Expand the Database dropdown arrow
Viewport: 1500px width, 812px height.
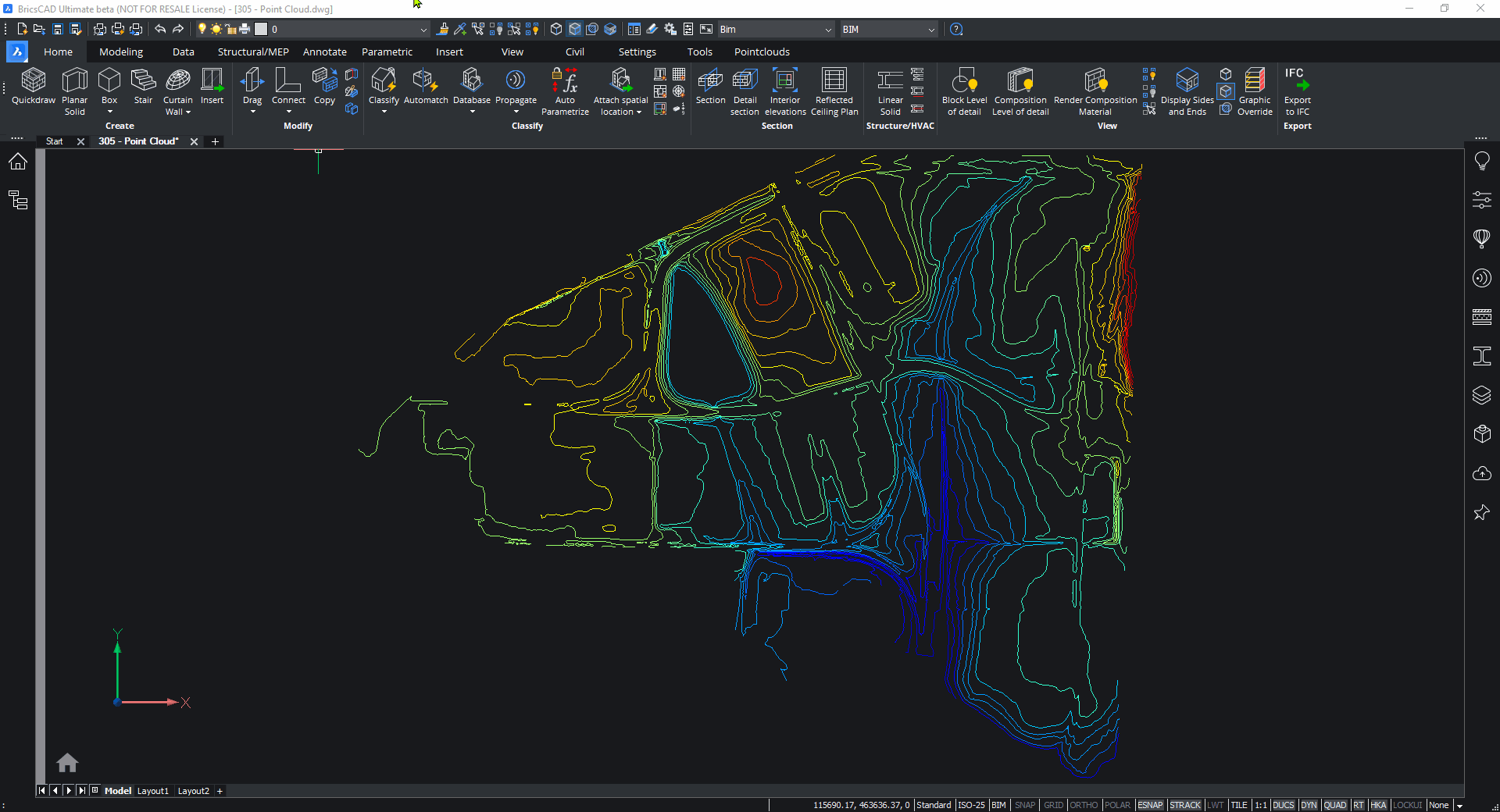pyautogui.click(x=472, y=112)
